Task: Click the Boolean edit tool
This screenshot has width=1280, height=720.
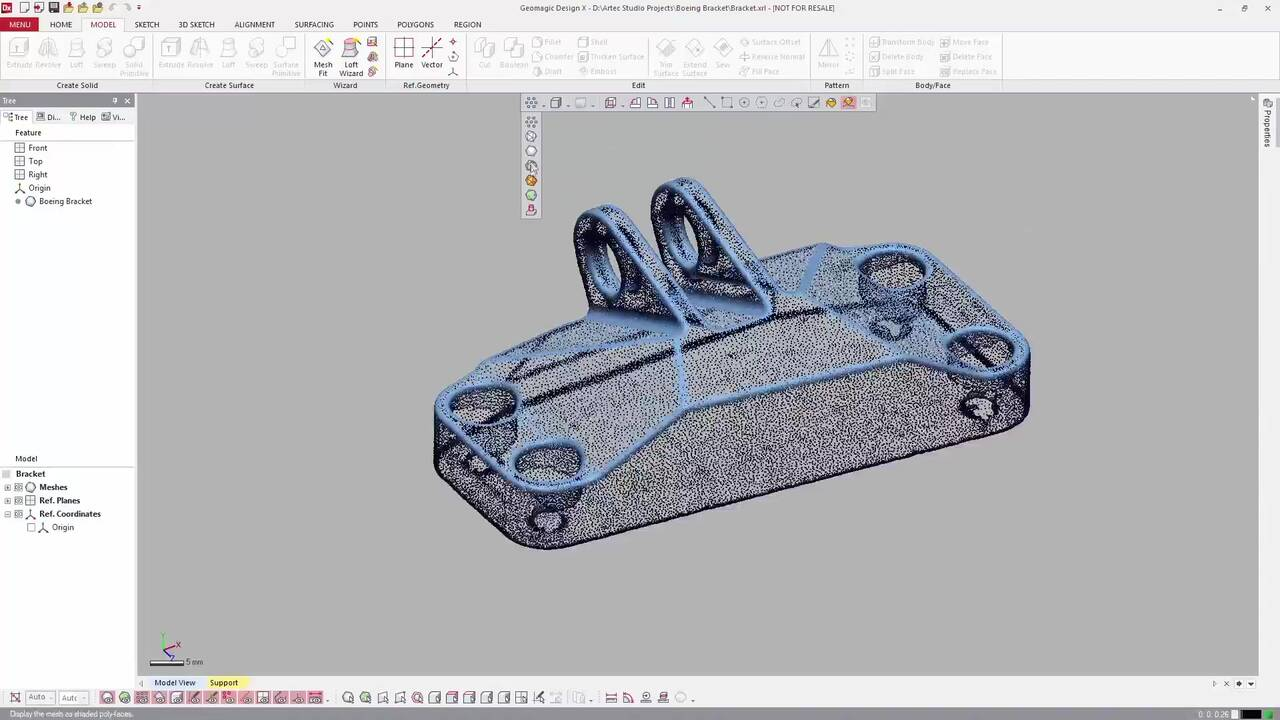Action: click(514, 54)
